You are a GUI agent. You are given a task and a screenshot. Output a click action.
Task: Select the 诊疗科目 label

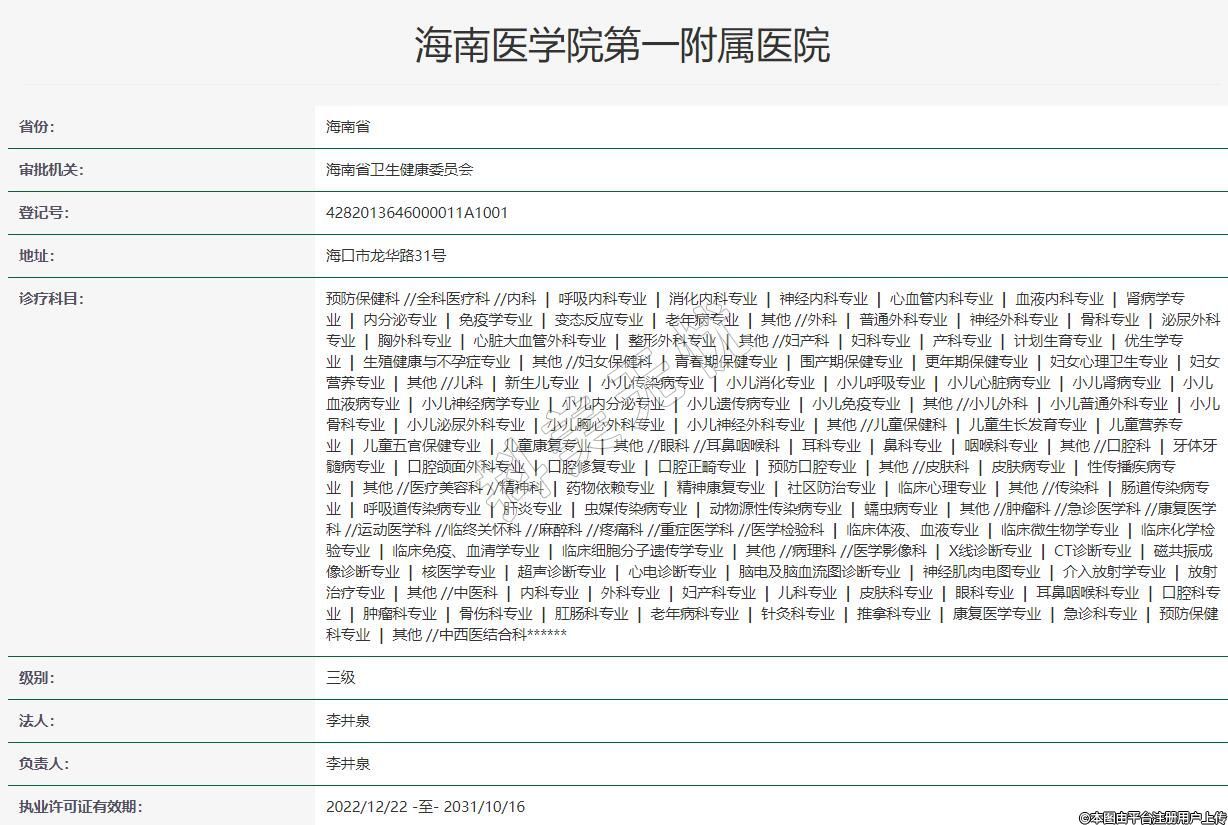[x=51, y=298]
